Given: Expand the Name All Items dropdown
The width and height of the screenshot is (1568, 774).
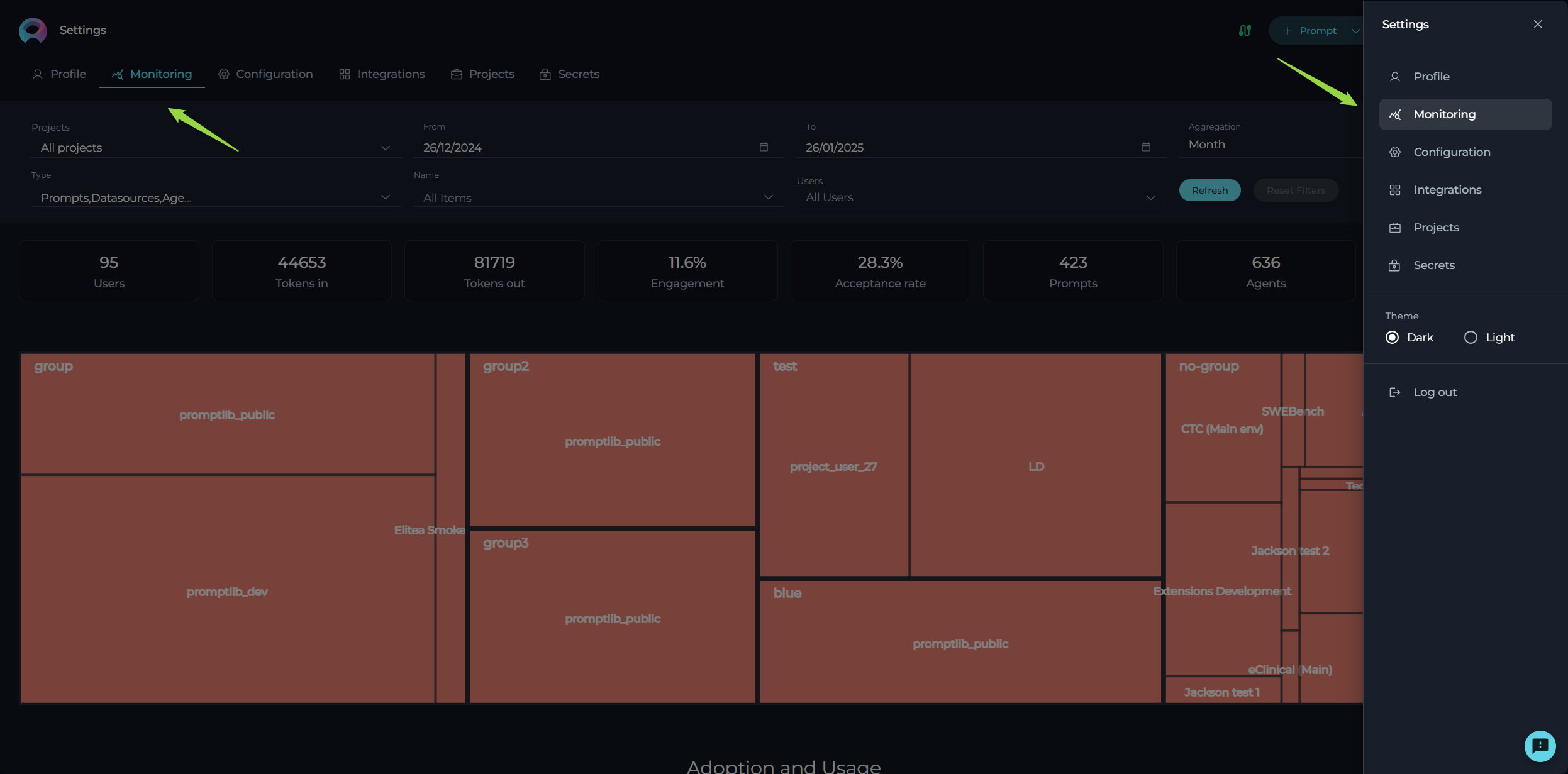Looking at the screenshot, I should [598, 197].
